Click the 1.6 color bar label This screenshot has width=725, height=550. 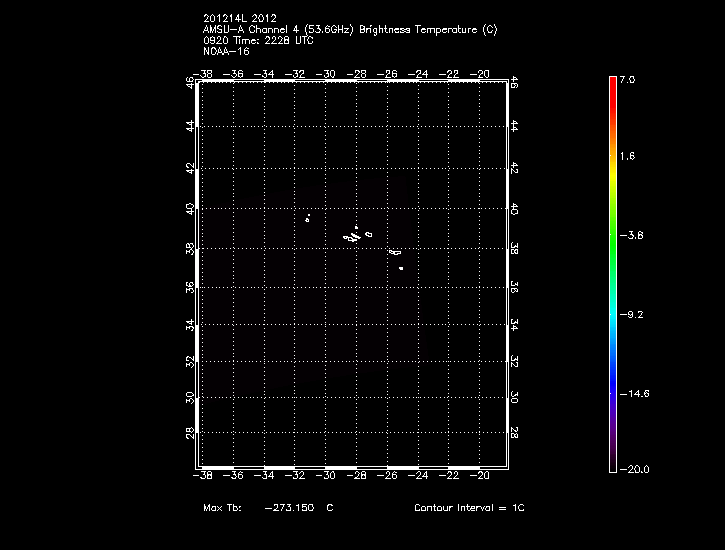(x=626, y=157)
